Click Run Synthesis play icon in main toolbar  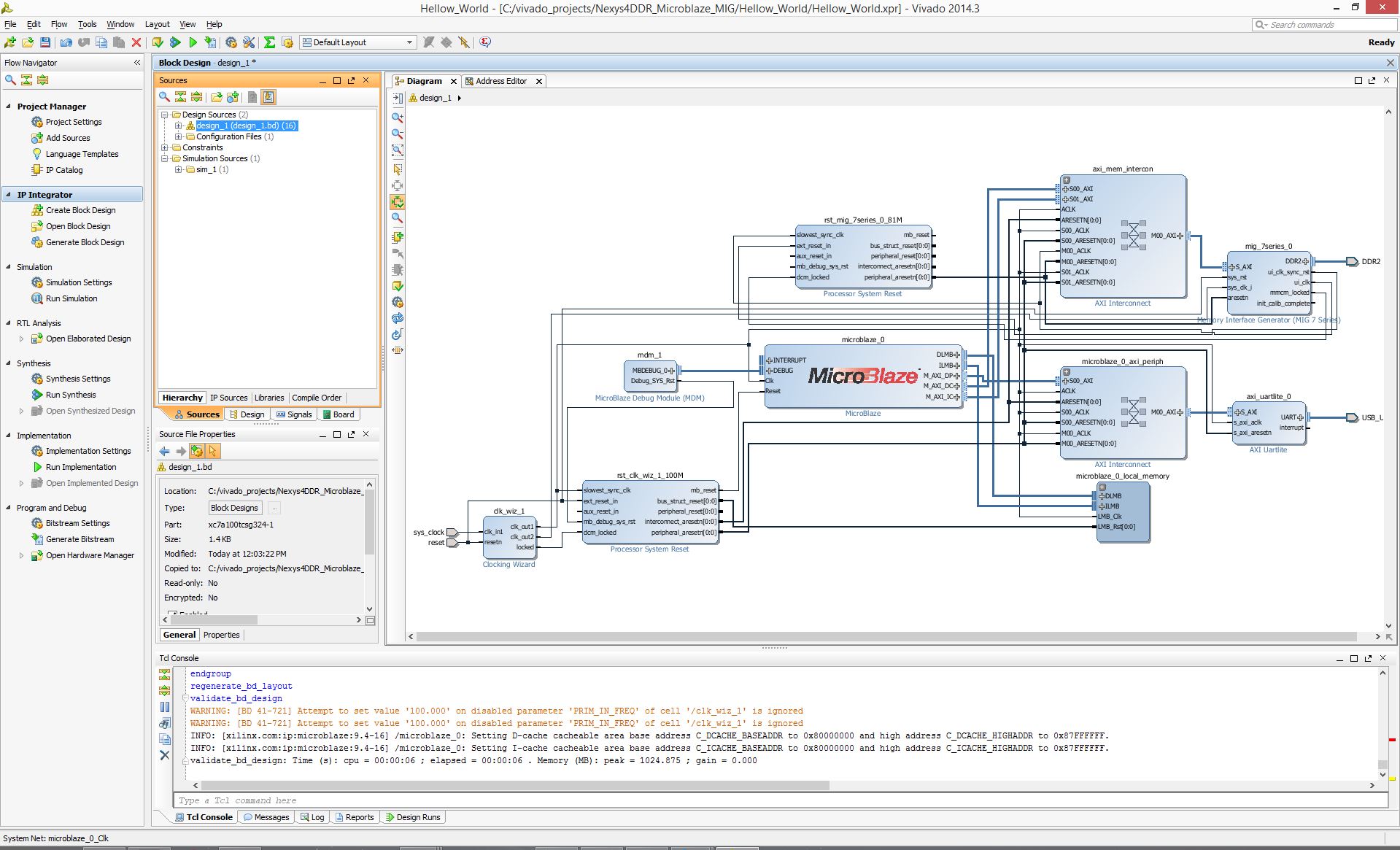(x=175, y=42)
